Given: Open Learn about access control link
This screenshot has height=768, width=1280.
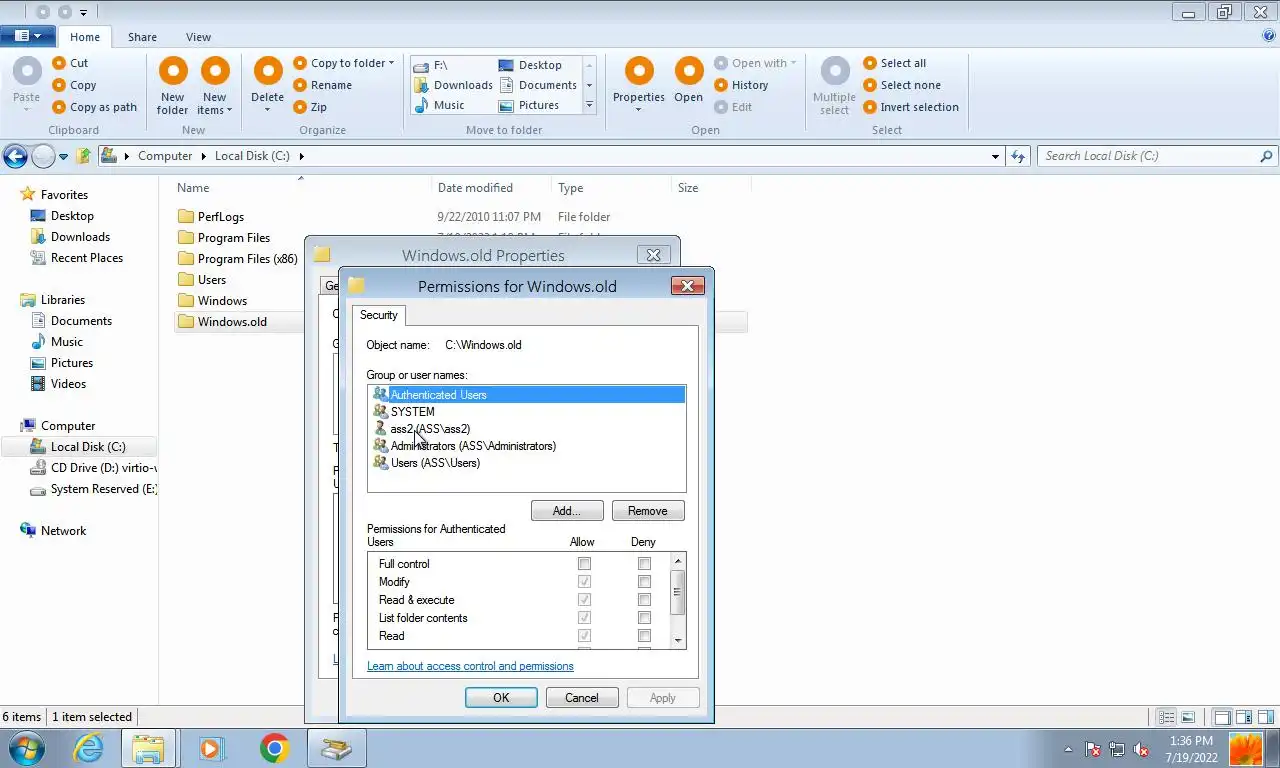Looking at the screenshot, I should [x=470, y=666].
